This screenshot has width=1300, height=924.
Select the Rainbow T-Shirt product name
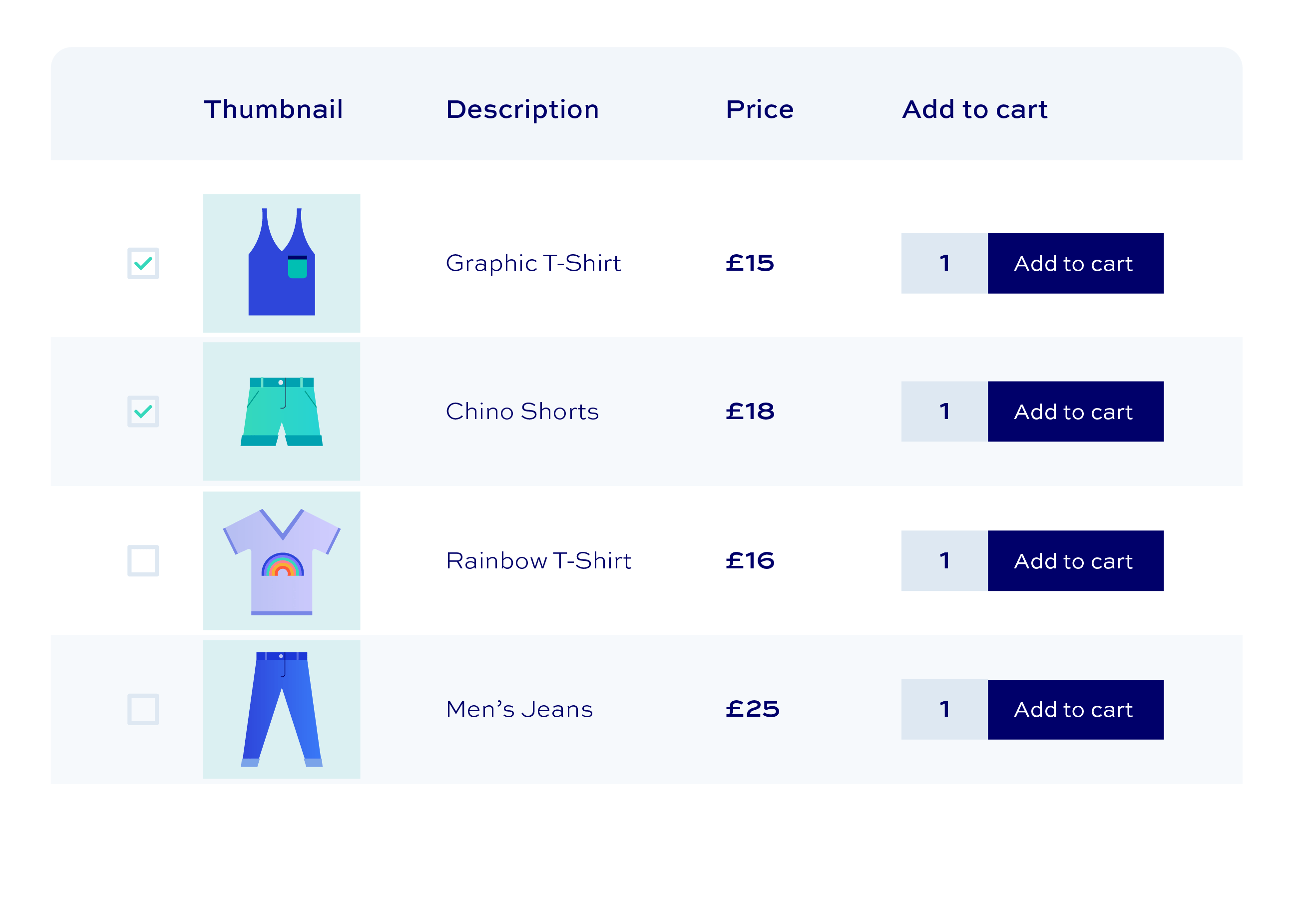coord(538,561)
